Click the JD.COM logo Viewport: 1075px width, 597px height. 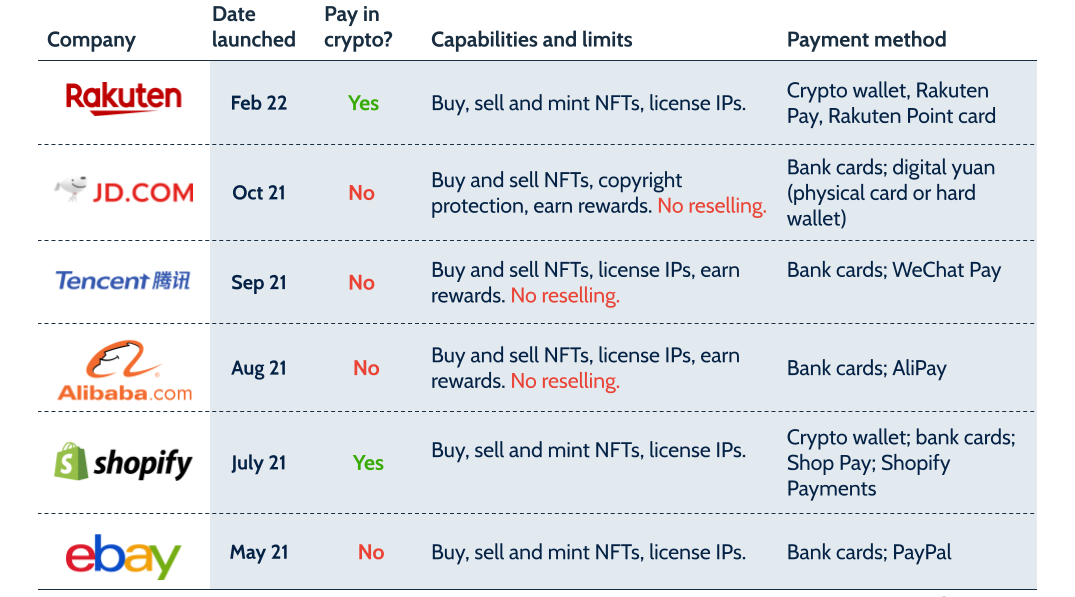(125, 190)
